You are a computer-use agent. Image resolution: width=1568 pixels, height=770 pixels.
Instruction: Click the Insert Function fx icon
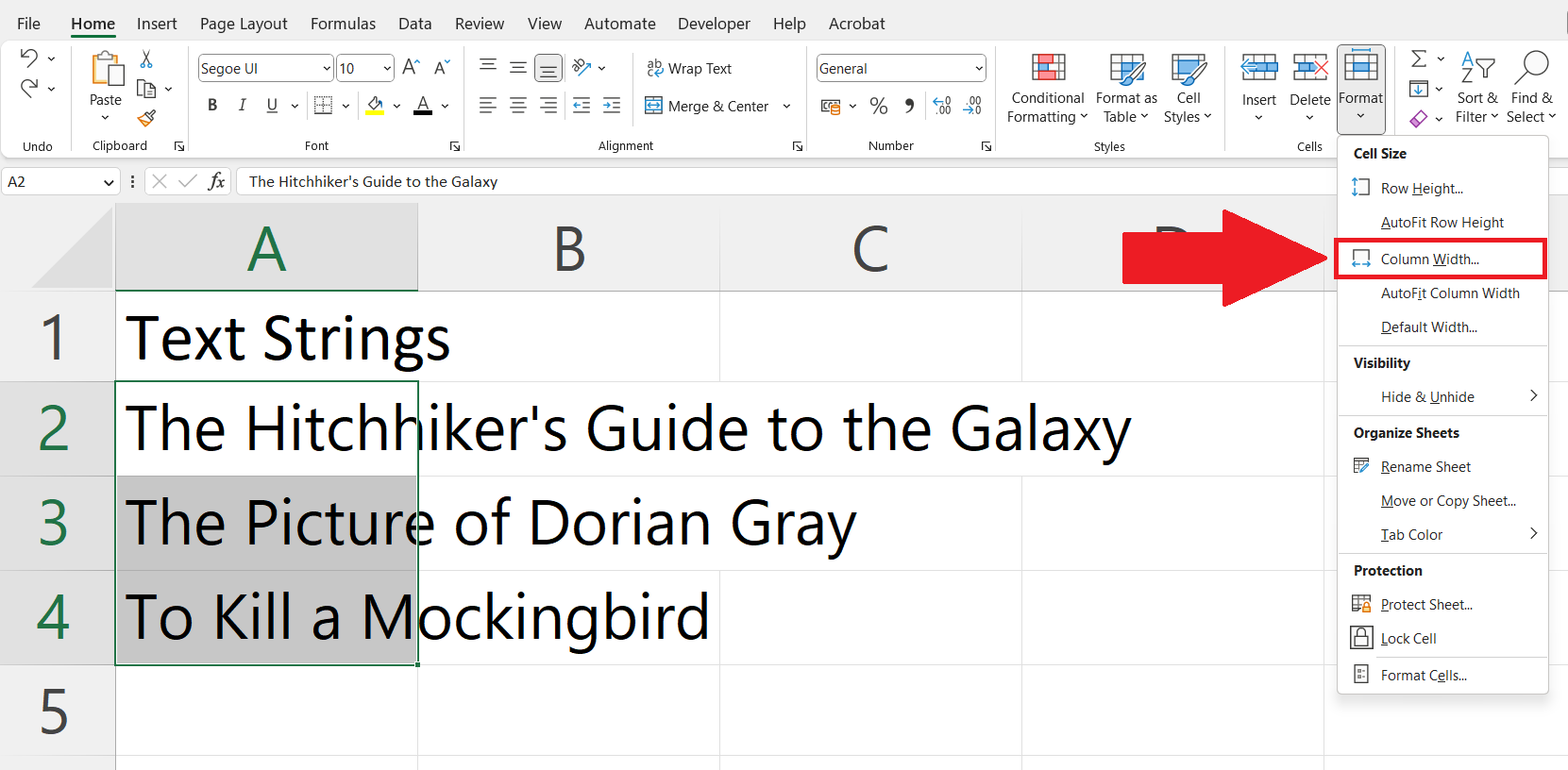point(216,181)
